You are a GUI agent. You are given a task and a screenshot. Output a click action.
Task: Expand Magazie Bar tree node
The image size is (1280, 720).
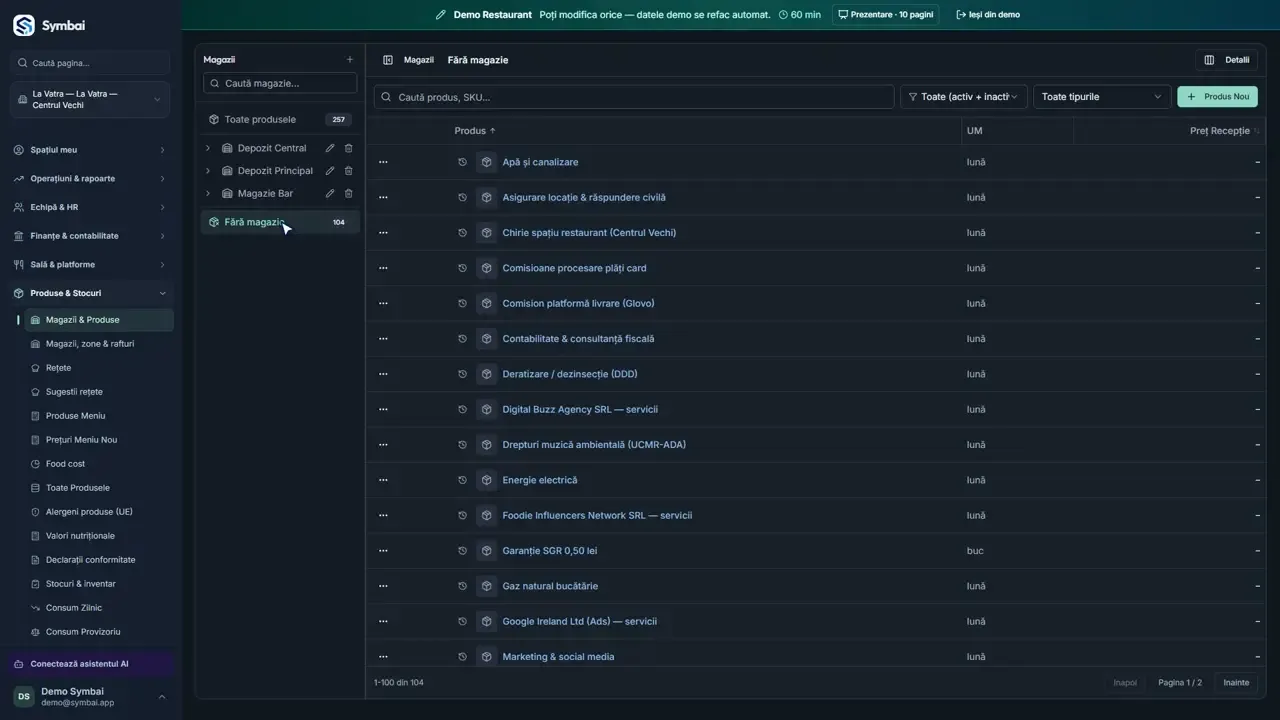pyautogui.click(x=208, y=194)
